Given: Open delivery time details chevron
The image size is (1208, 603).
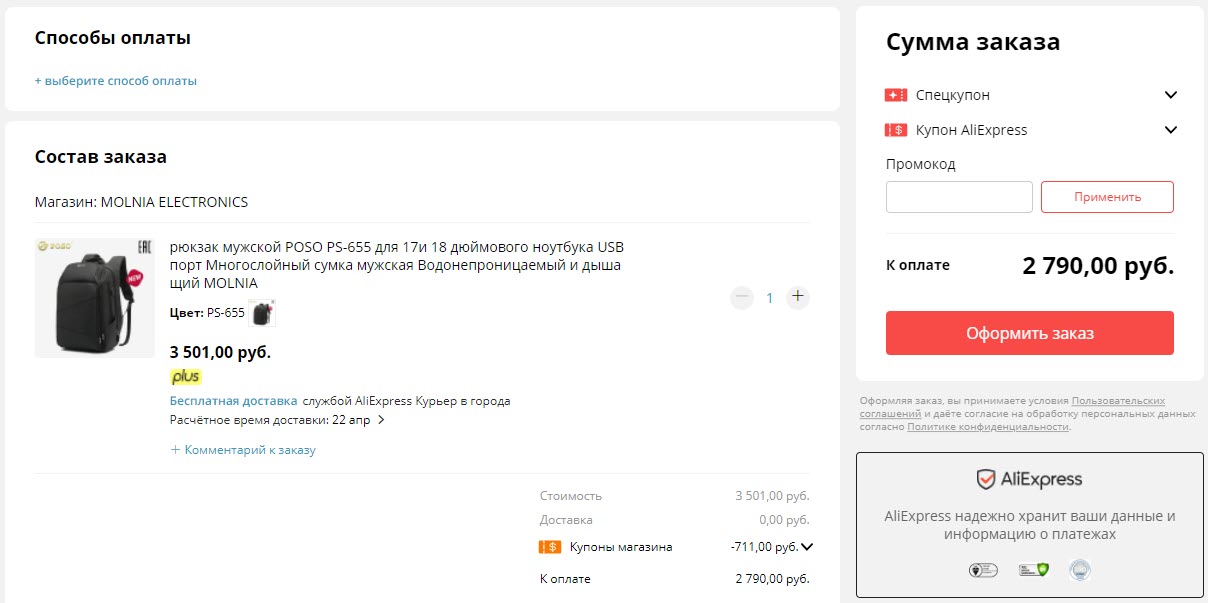Looking at the screenshot, I should tap(381, 420).
